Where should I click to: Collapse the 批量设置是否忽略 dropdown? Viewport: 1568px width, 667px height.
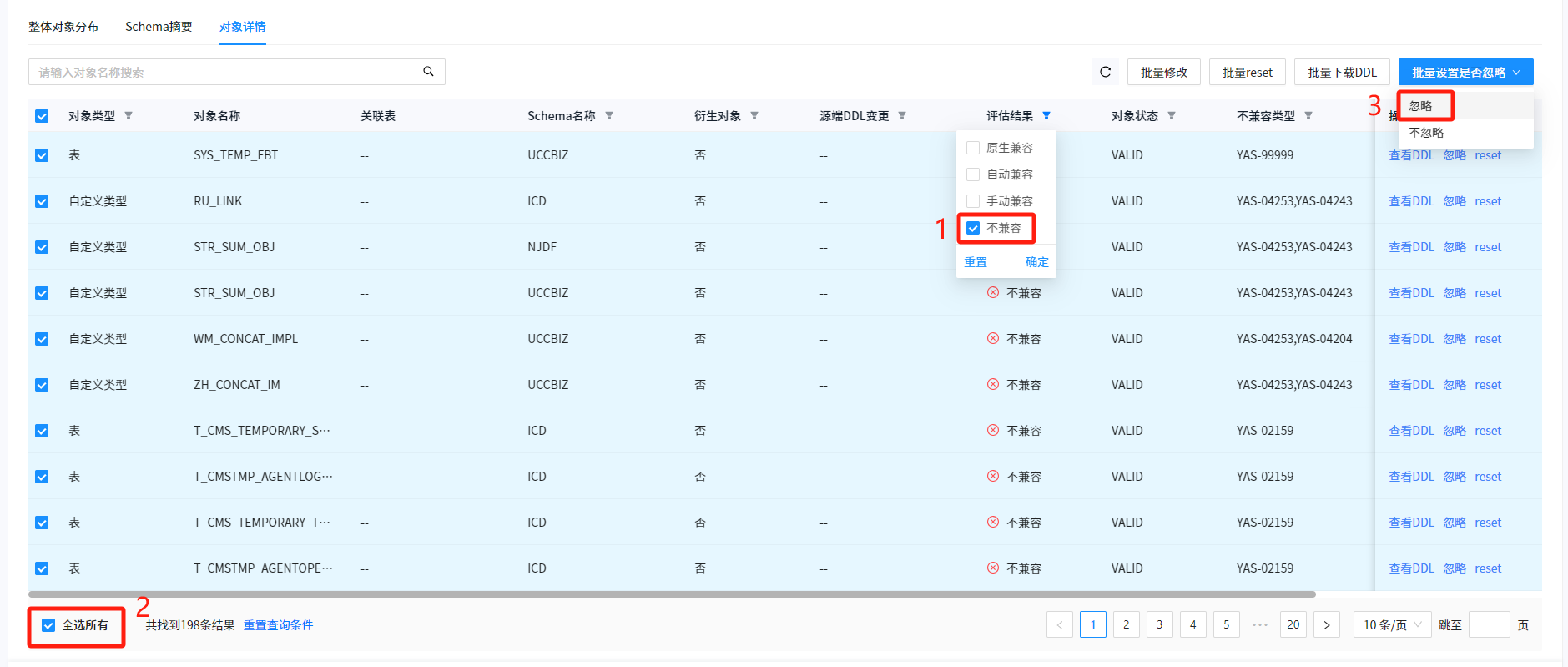pyautogui.click(x=1466, y=72)
